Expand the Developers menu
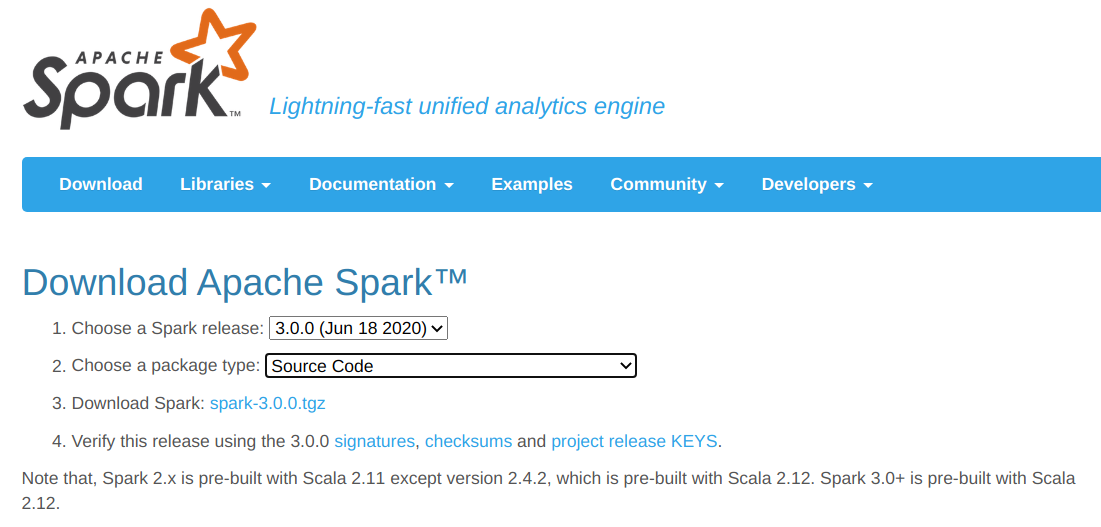1101x527 pixels. 817,184
